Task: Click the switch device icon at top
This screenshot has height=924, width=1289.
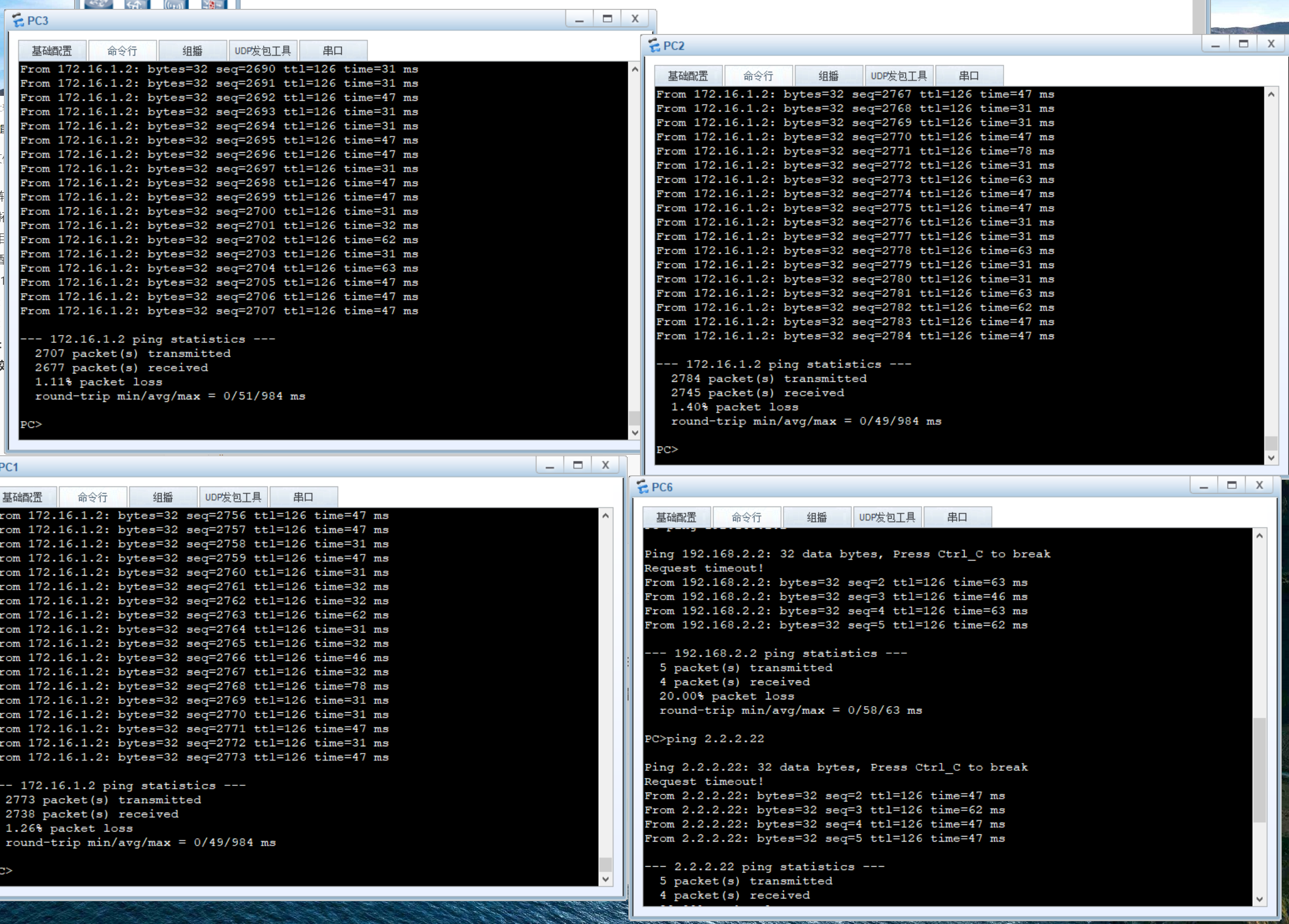Action: 137,4
